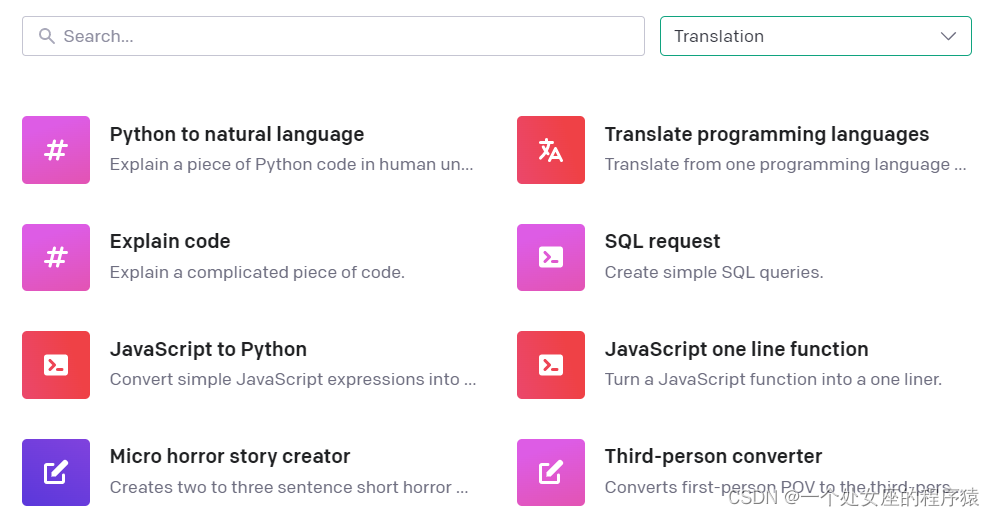
Task: Click the SQL request terminal icon
Action: [x=551, y=257]
